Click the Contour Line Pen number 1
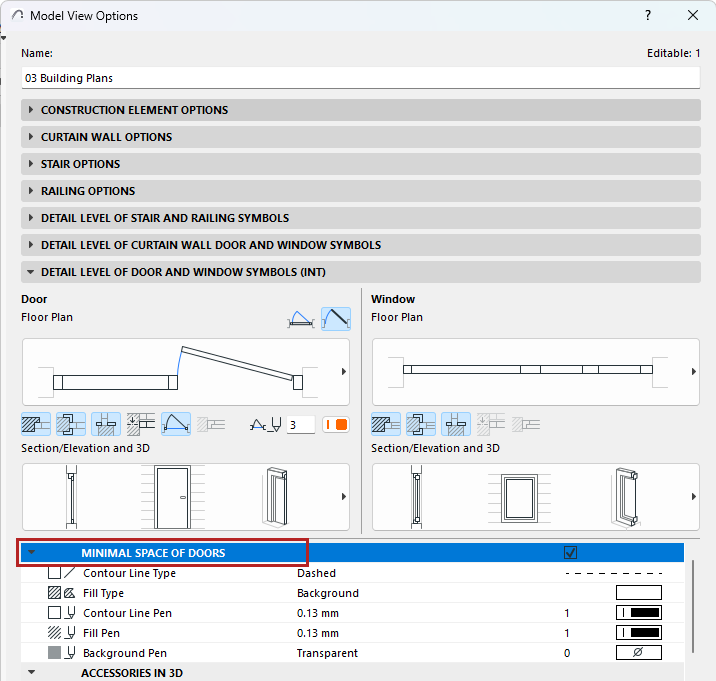 click(567, 613)
